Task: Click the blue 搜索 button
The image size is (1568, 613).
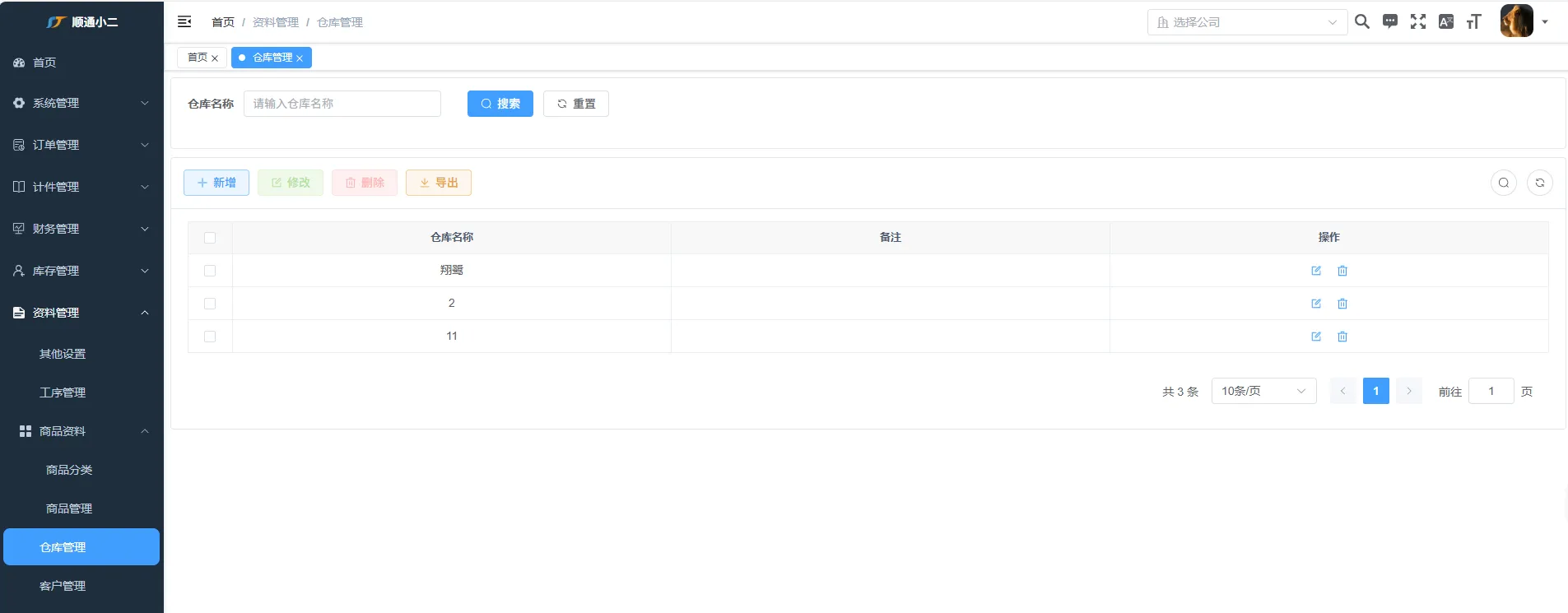Action: tap(500, 104)
